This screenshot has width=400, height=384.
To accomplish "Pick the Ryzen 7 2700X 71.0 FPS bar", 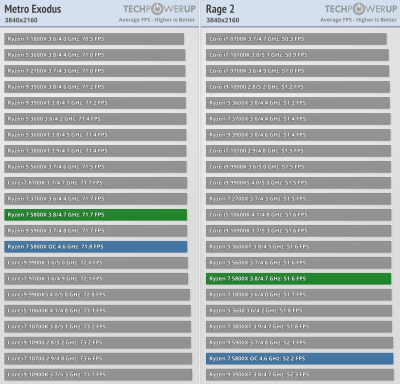I will click(95, 71).
